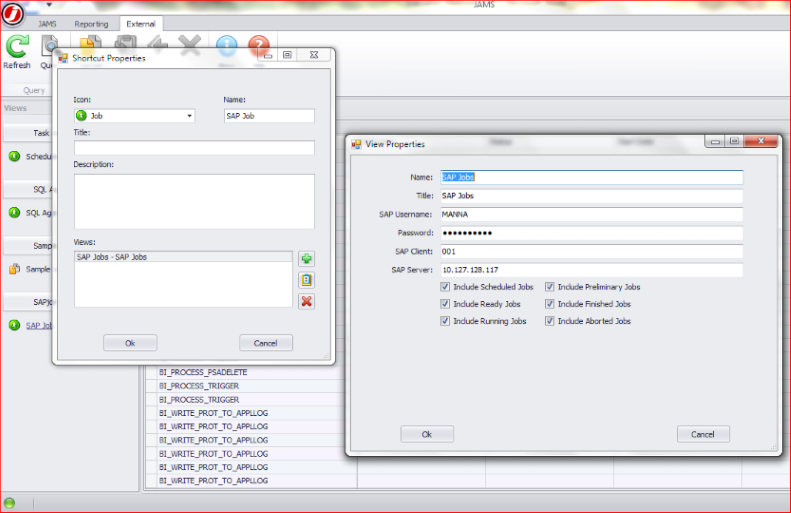Select the External ribbon tab
This screenshot has width=791, height=513.
click(x=141, y=24)
